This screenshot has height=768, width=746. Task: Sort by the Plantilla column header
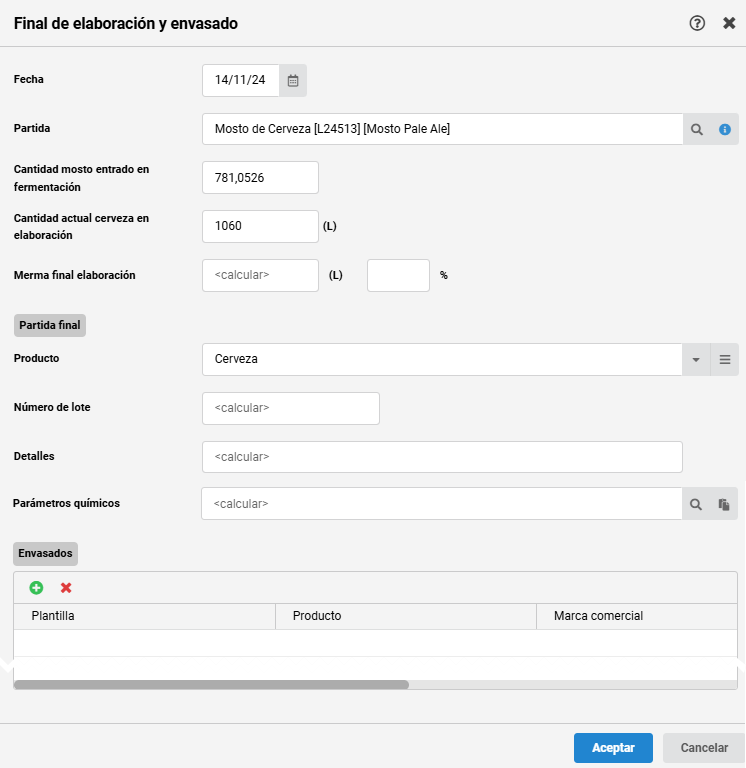coord(144,616)
